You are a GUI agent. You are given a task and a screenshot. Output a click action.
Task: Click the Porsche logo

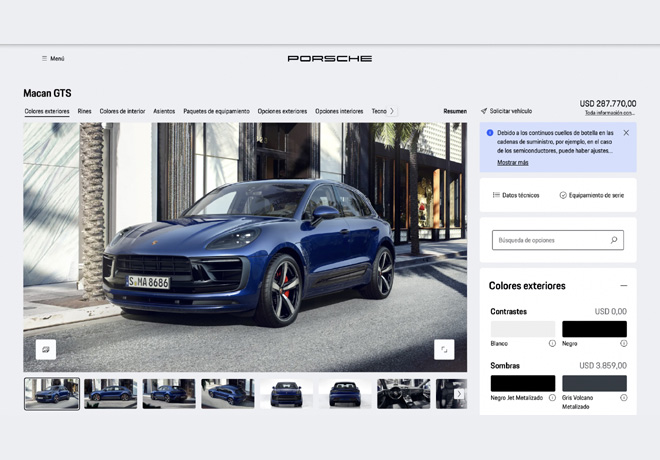[x=330, y=59]
